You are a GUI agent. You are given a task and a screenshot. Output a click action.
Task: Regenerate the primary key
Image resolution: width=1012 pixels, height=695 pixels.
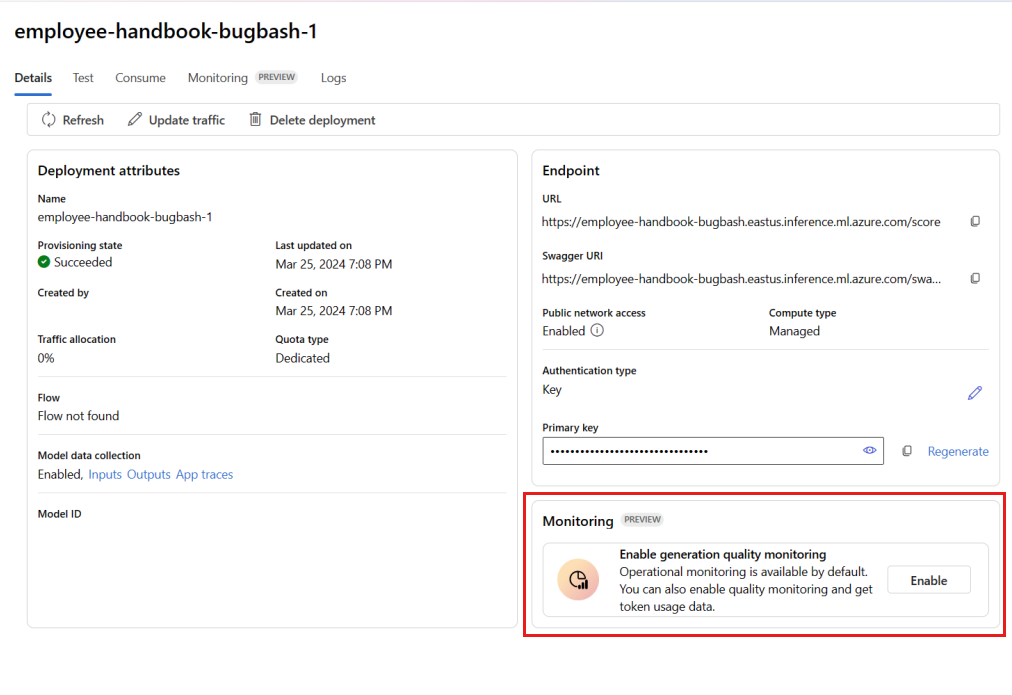[958, 451]
